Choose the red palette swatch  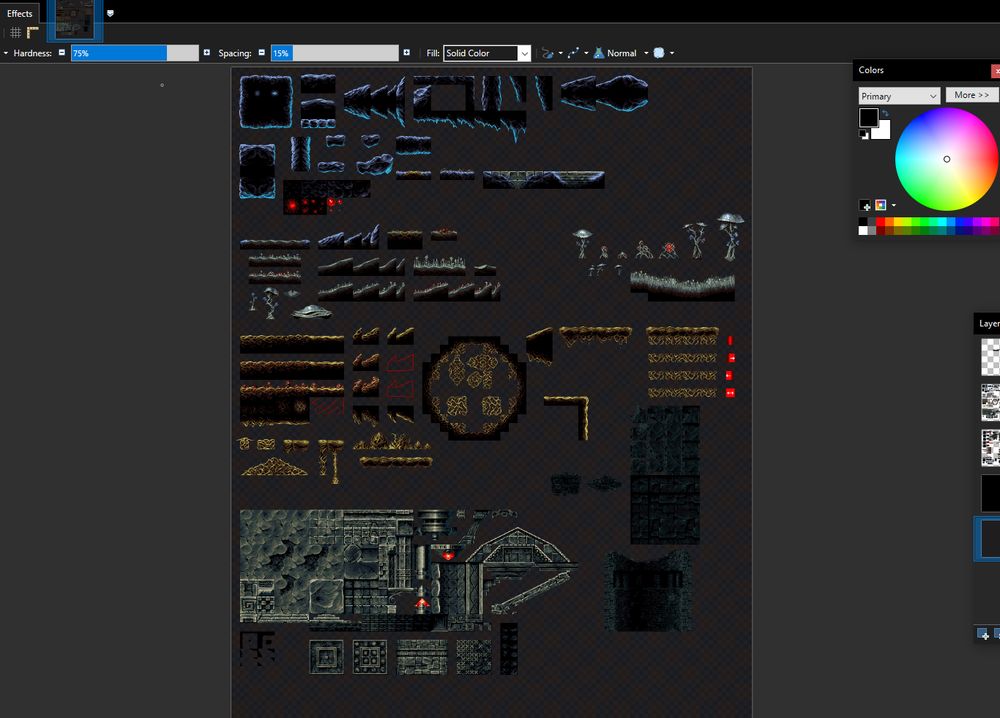[881, 222]
